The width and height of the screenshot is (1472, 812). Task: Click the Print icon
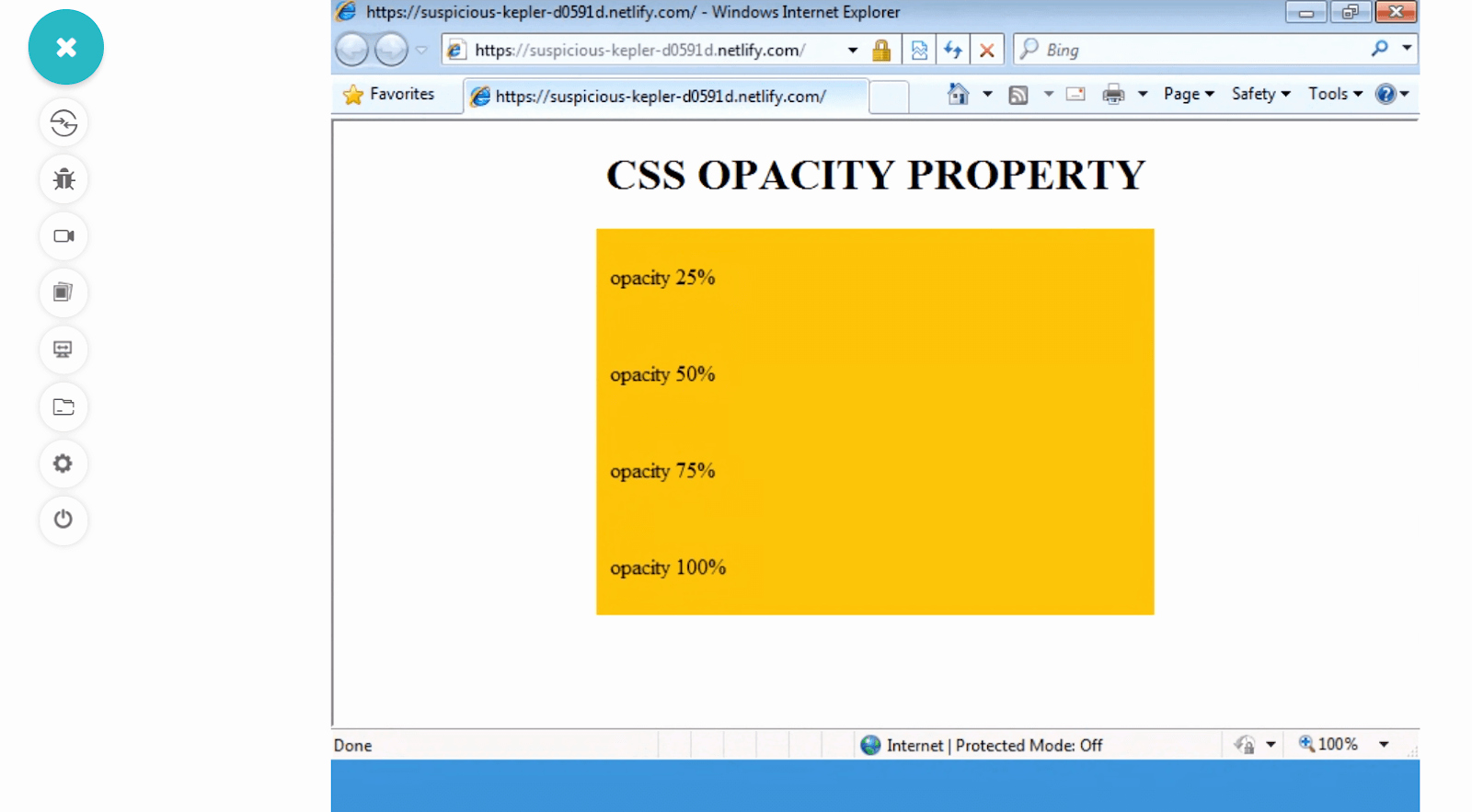[x=1113, y=94]
